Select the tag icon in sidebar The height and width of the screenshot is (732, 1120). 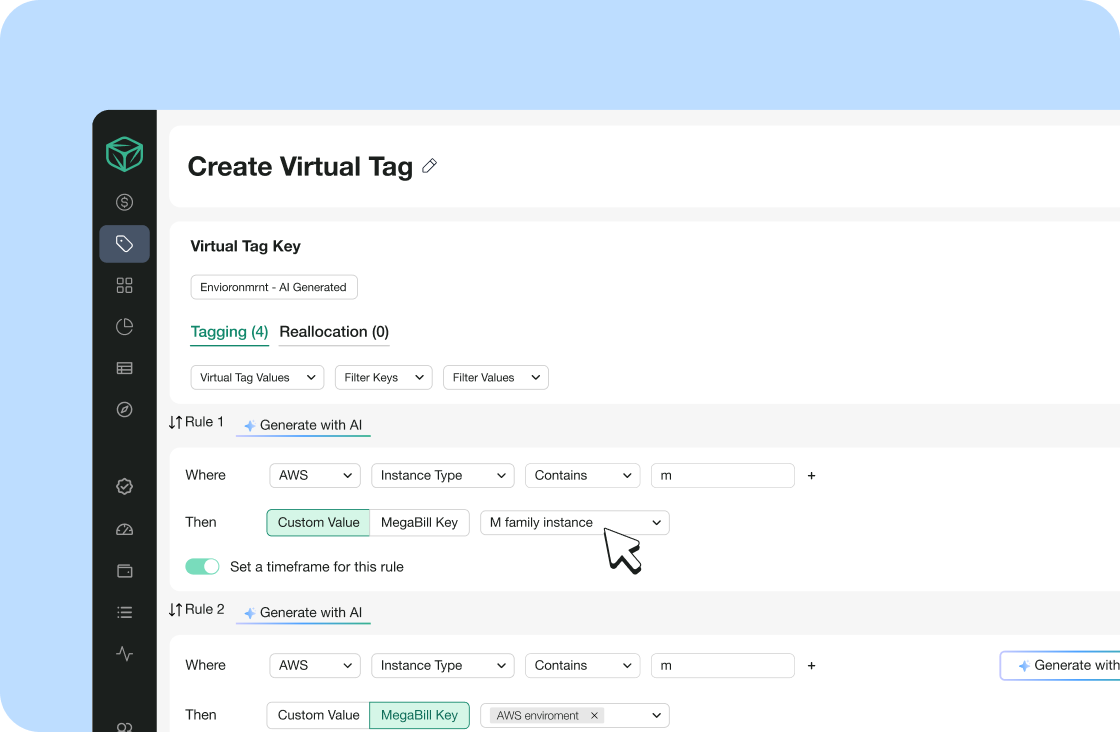pos(124,244)
